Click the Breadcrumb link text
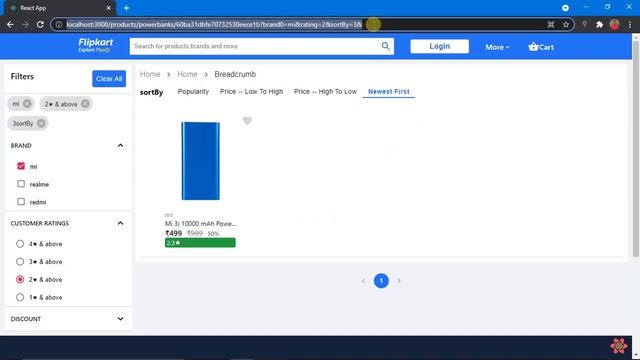 (x=235, y=74)
